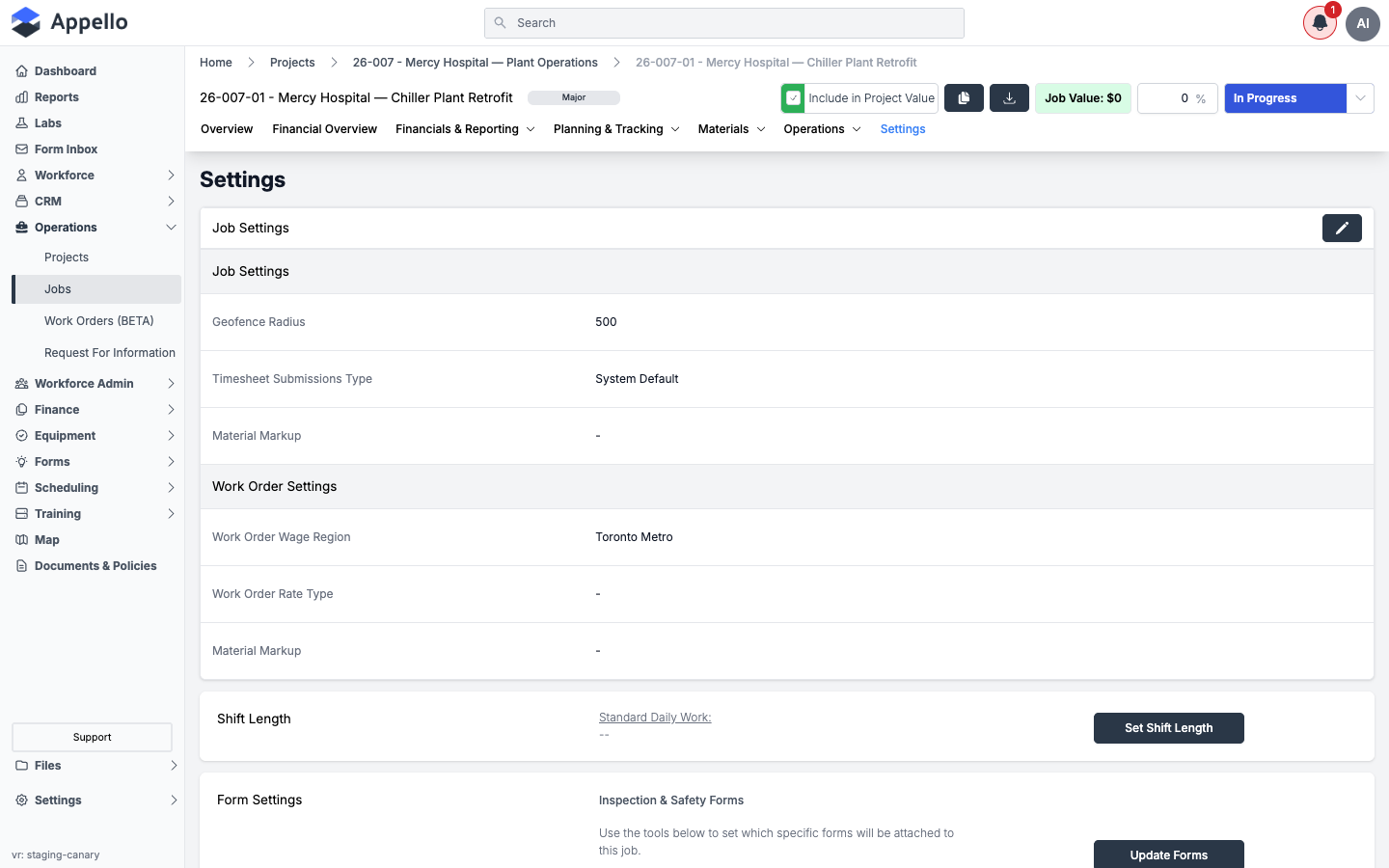The width and height of the screenshot is (1389, 868).
Task: Go to Projects breadcrumb link
Action: [x=292, y=63]
